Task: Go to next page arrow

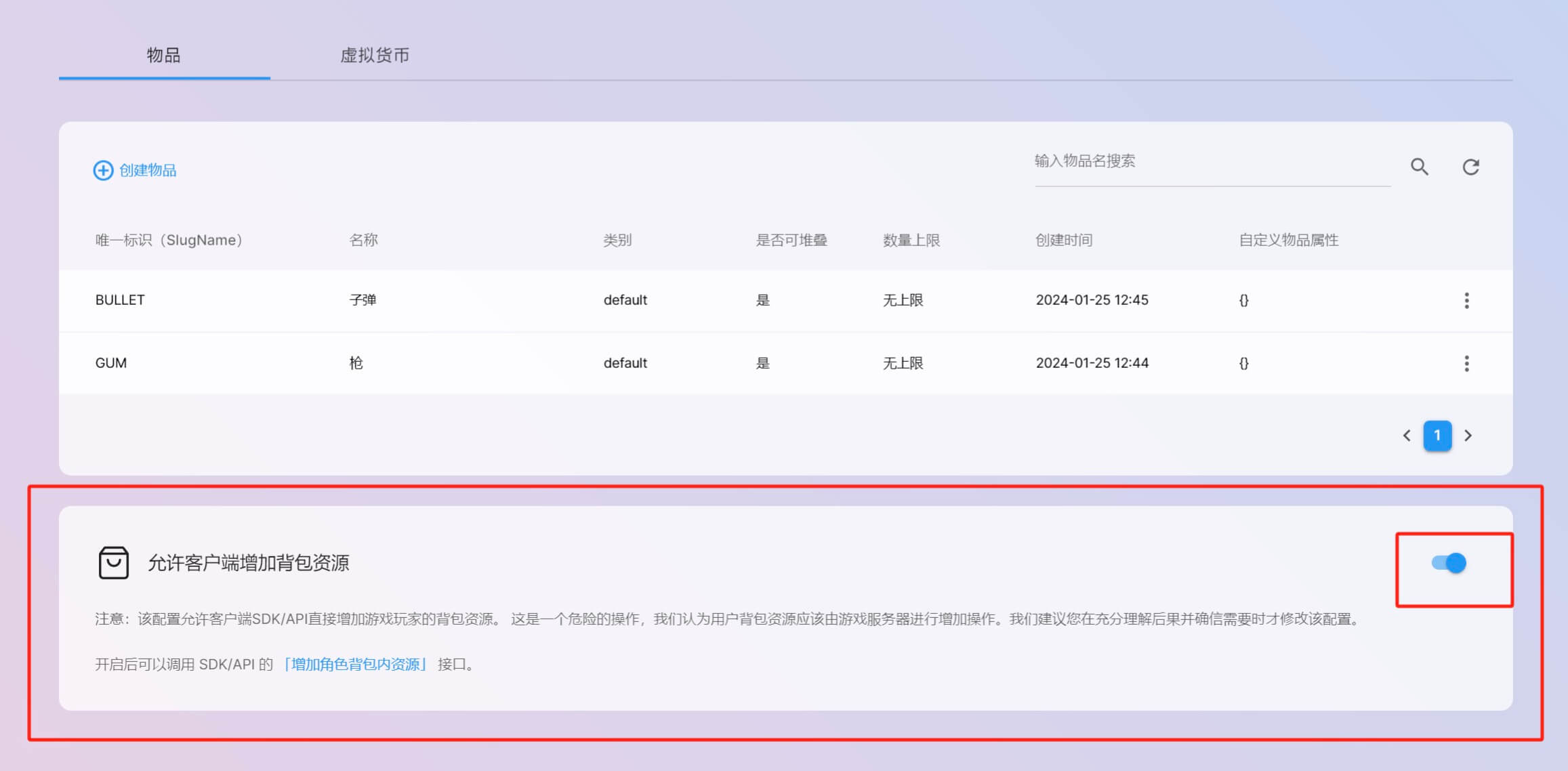Action: [1468, 436]
